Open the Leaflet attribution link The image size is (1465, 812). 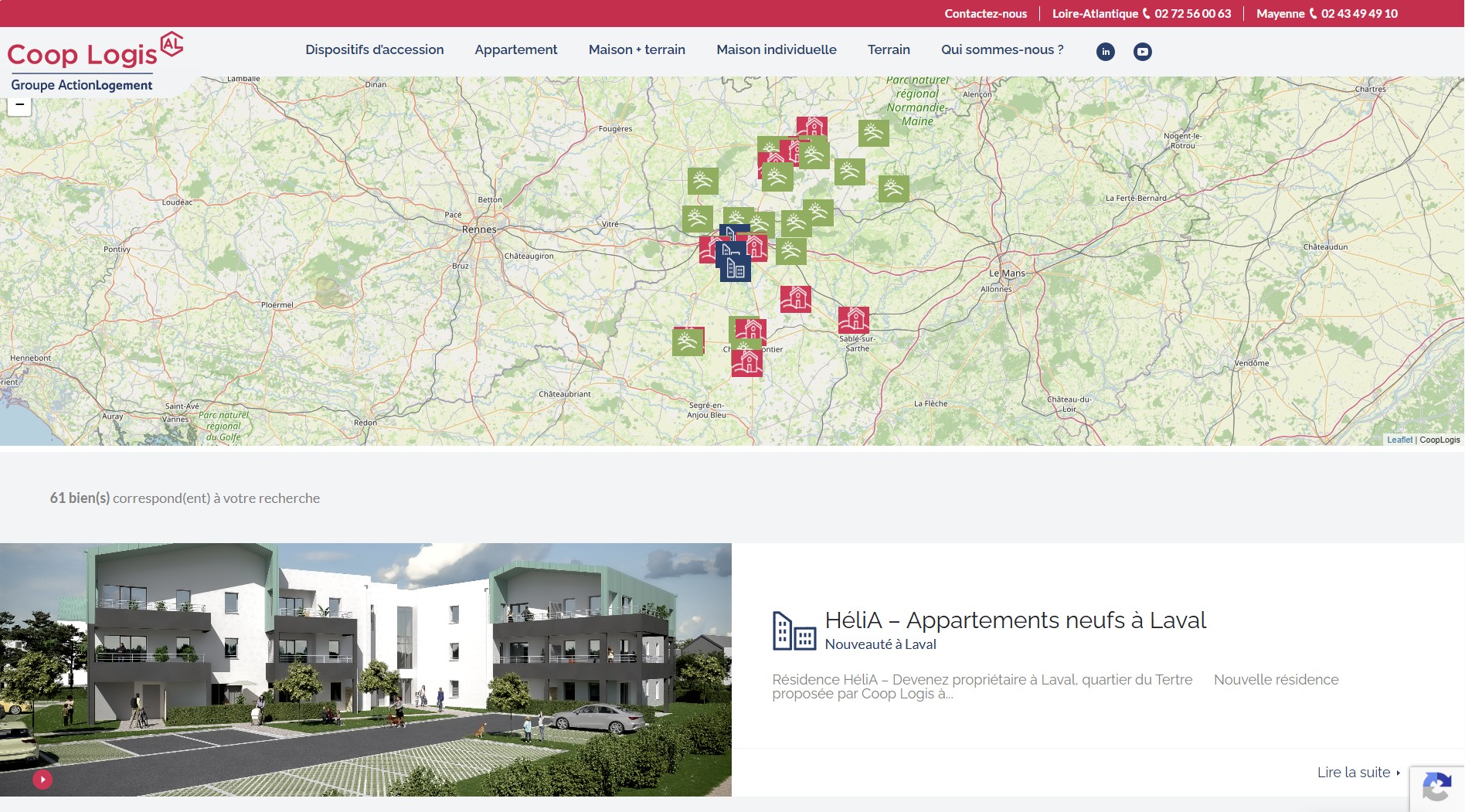1399,440
